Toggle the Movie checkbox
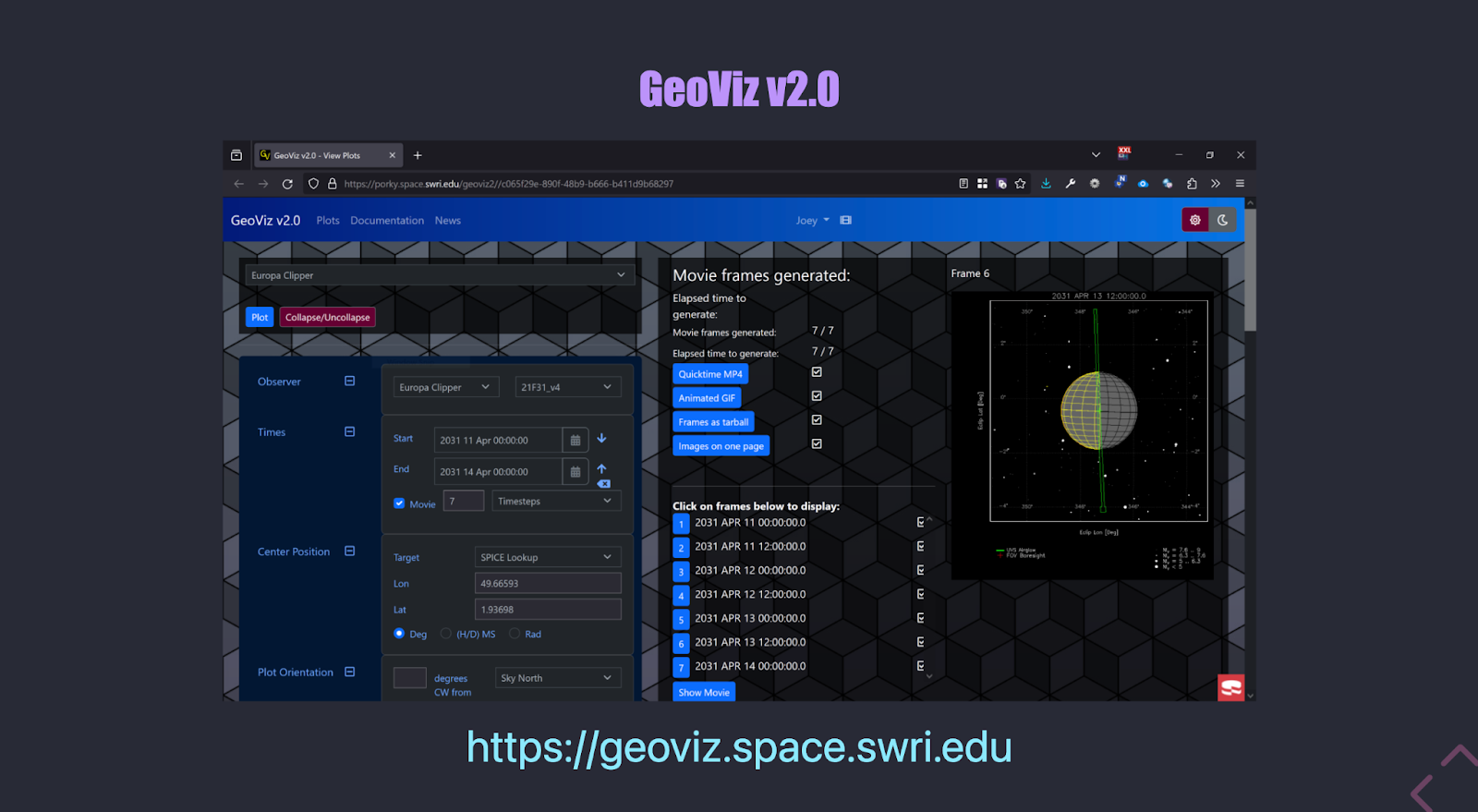1478x812 pixels. 399,503
